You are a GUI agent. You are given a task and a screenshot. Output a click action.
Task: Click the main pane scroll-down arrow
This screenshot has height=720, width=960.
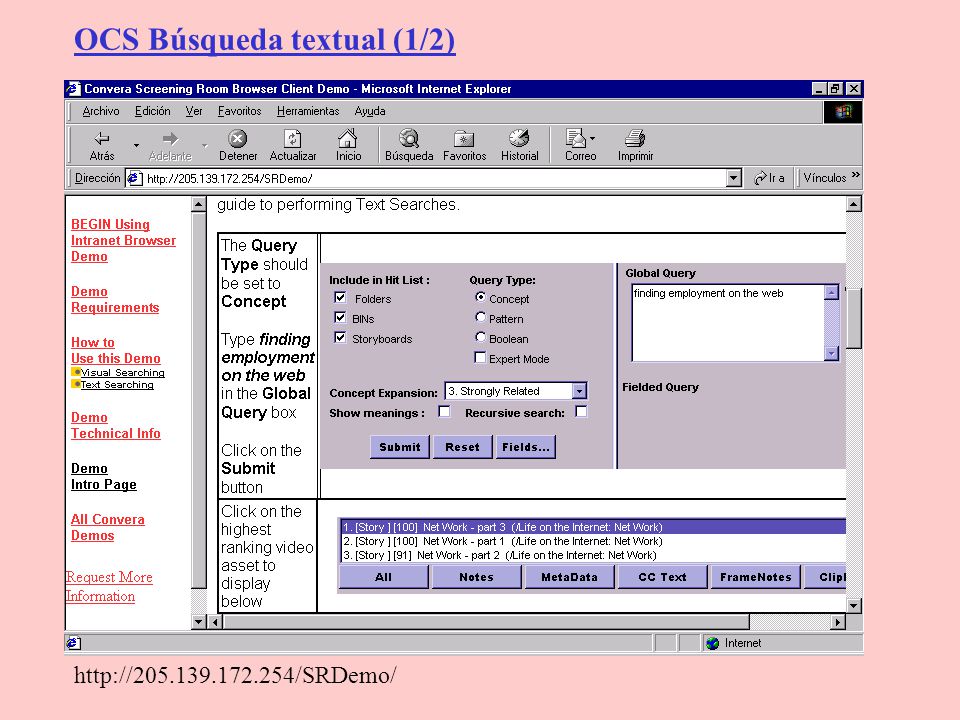pyautogui.click(x=853, y=605)
